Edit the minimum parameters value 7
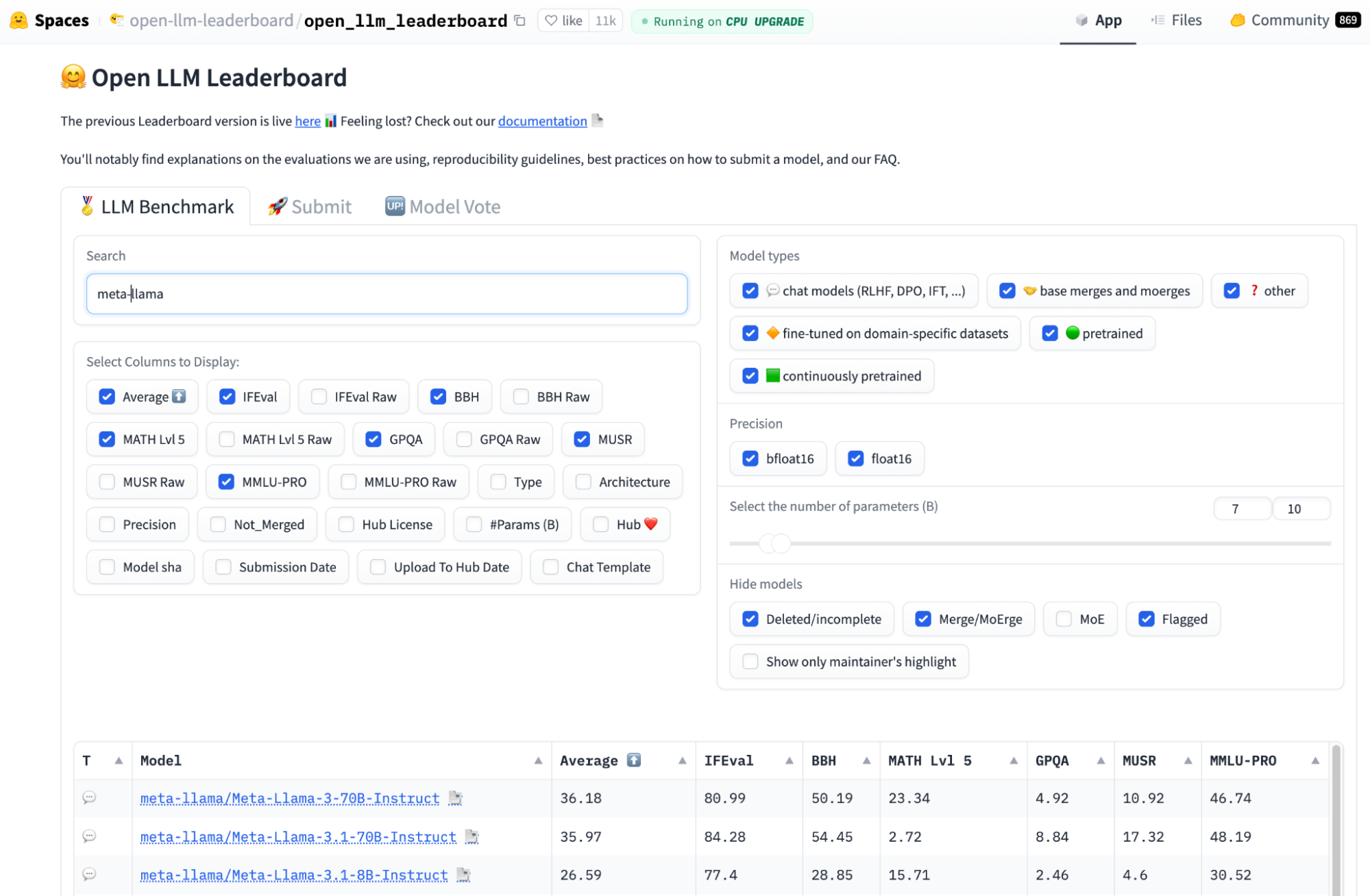This screenshot has height=896, width=1370. pos(1241,508)
